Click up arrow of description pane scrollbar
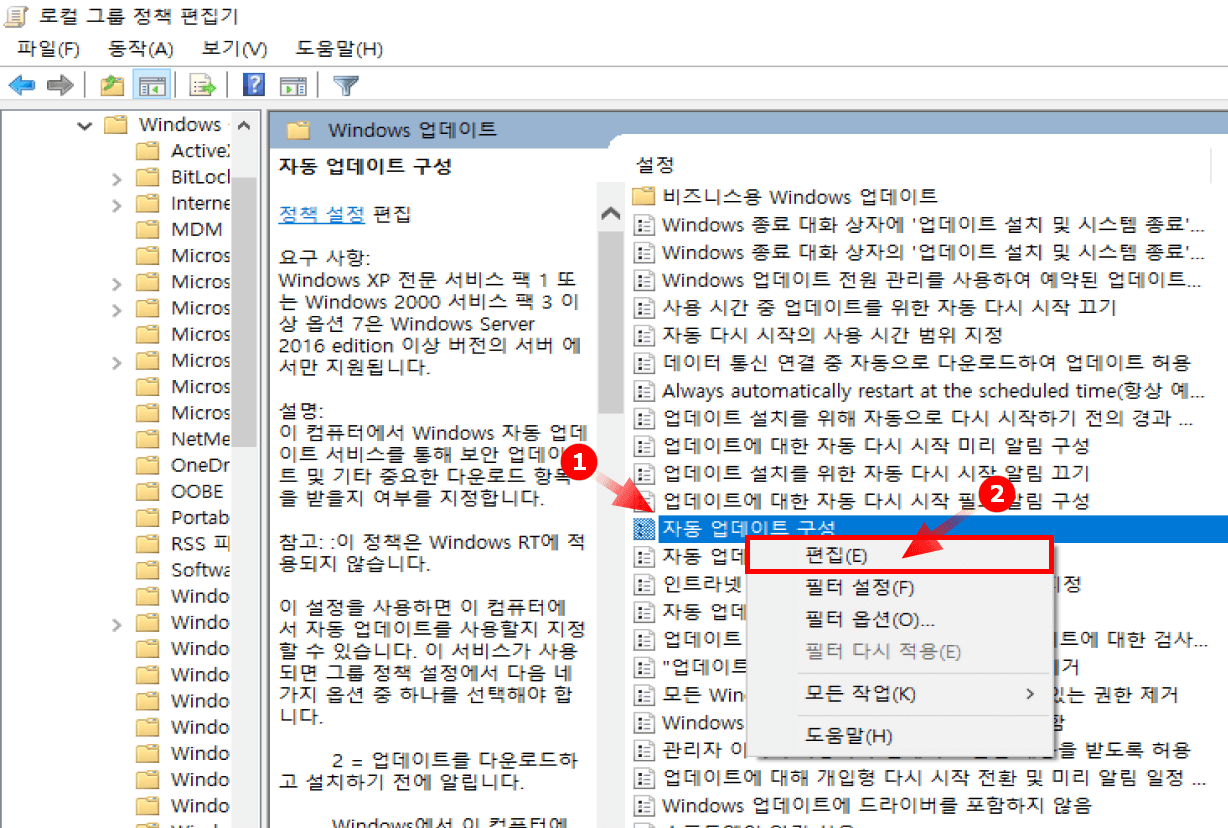 point(610,214)
